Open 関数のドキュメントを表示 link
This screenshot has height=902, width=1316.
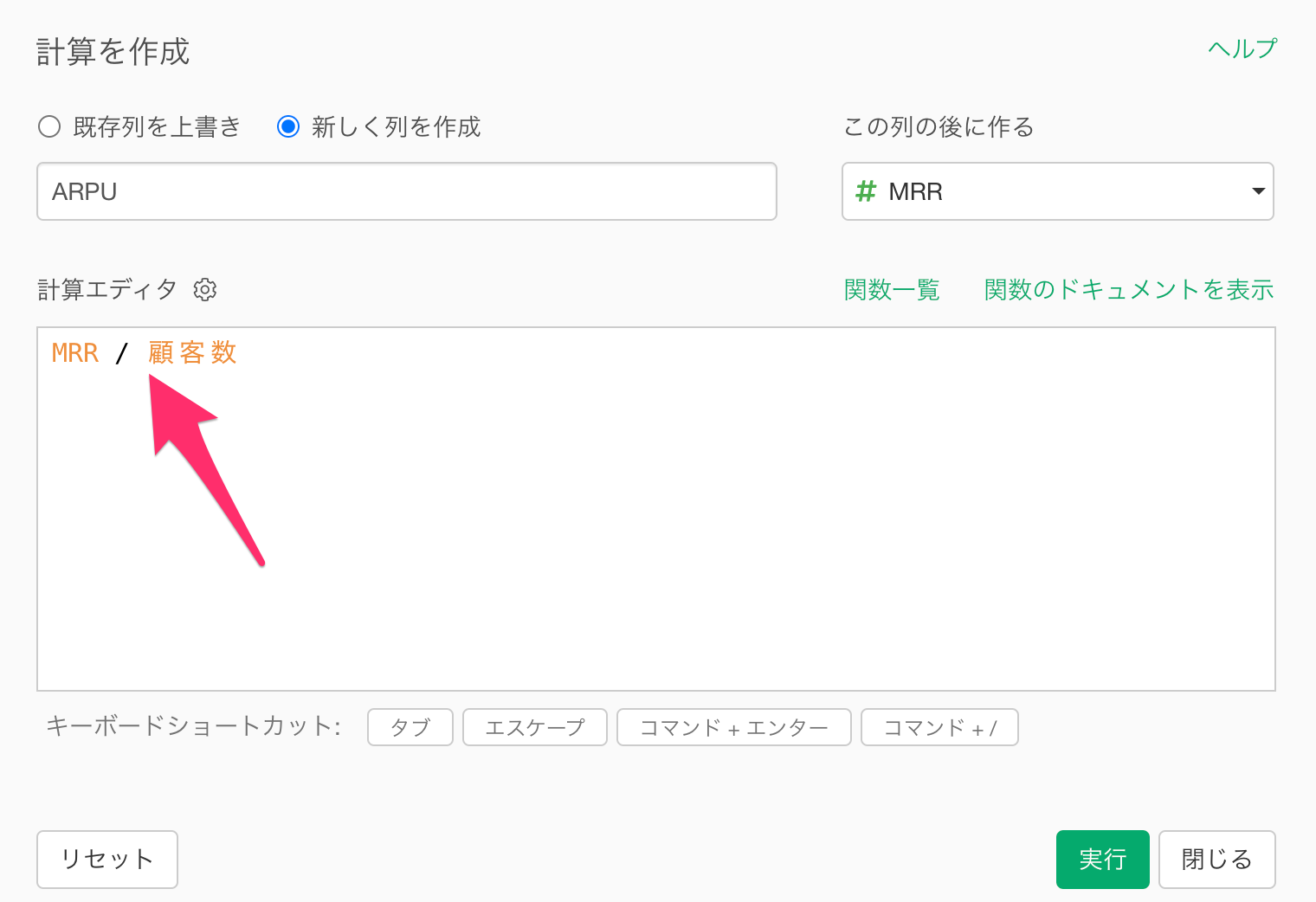pos(1129,289)
